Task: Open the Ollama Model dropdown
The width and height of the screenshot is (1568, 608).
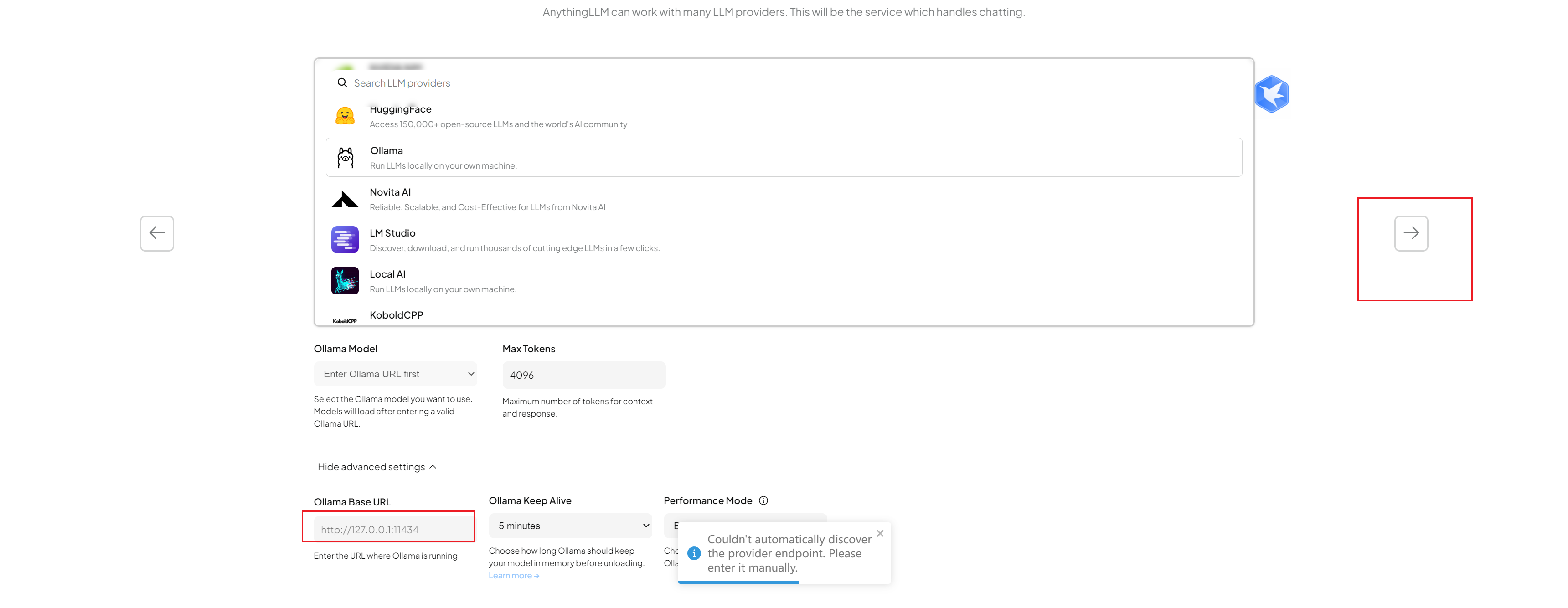Action: tap(395, 374)
